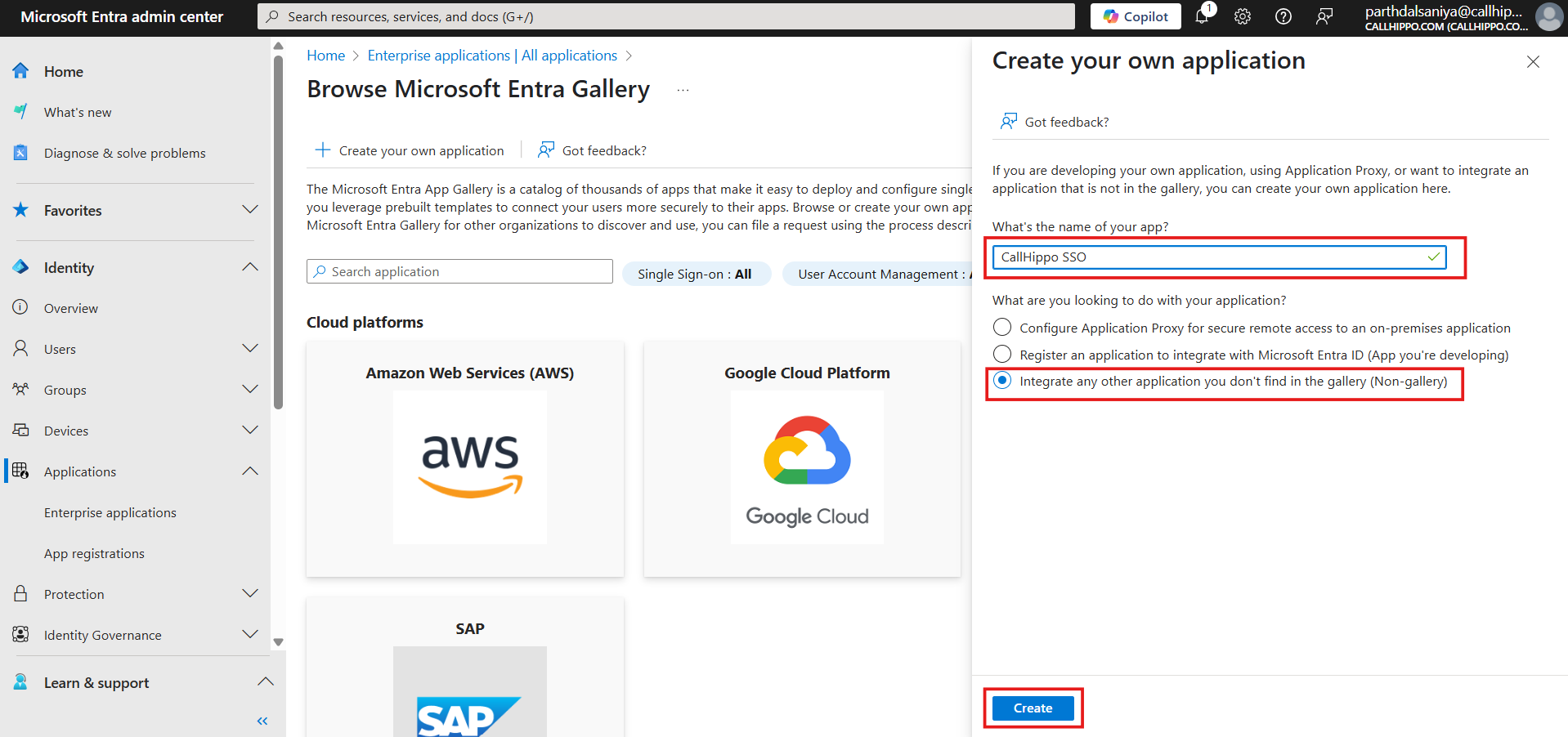
Task: Open the Google Cloud Platform card
Action: tap(802, 459)
